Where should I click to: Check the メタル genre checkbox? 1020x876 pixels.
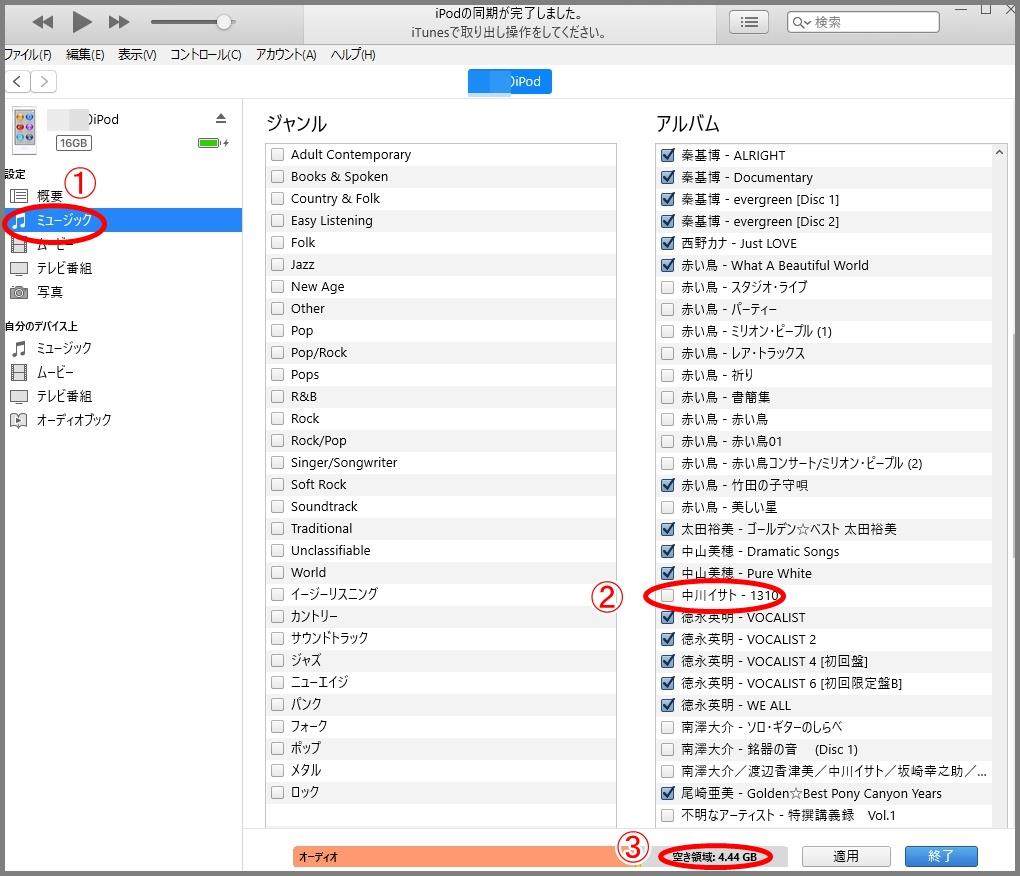point(278,770)
